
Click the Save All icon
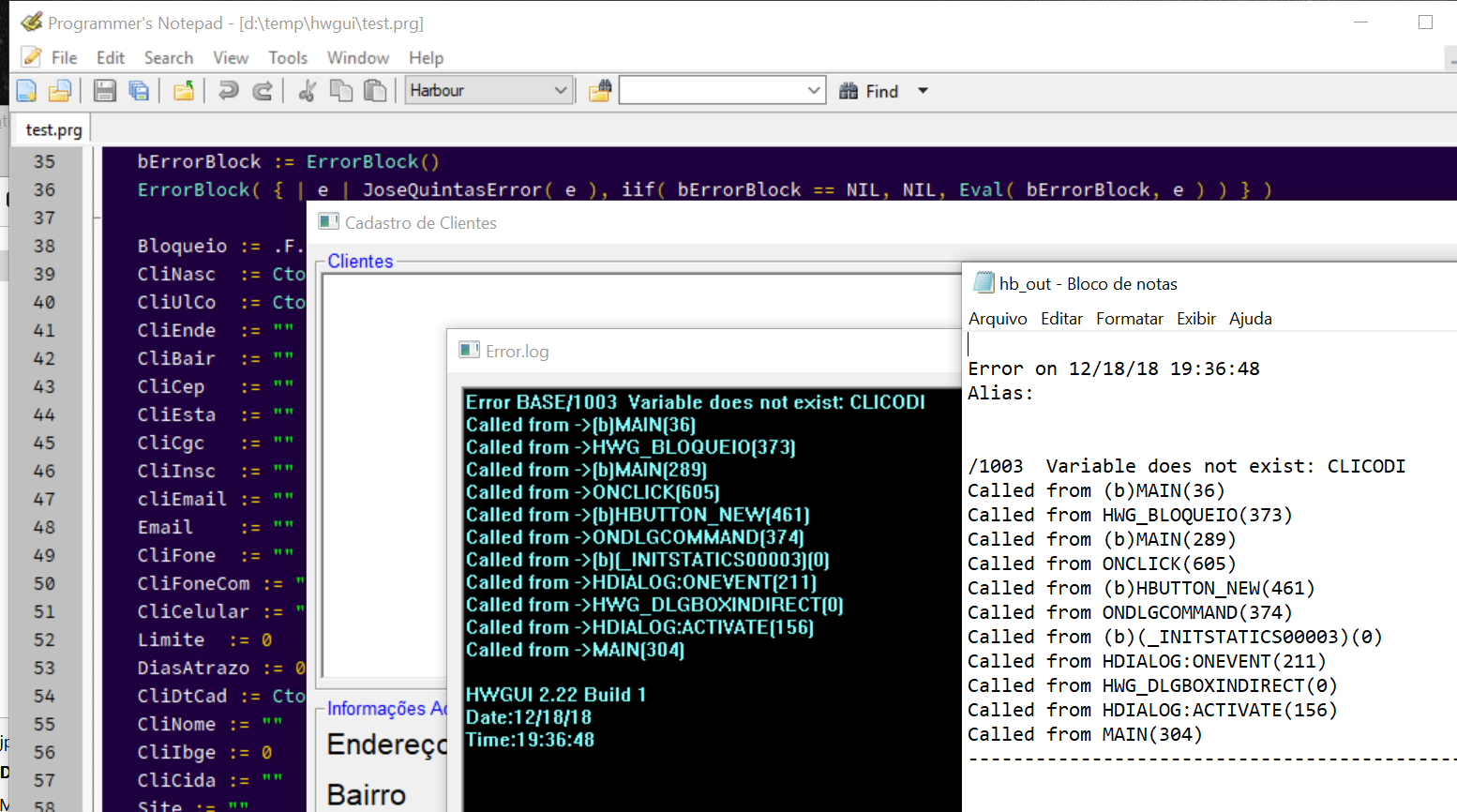click(x=139, y=91)
